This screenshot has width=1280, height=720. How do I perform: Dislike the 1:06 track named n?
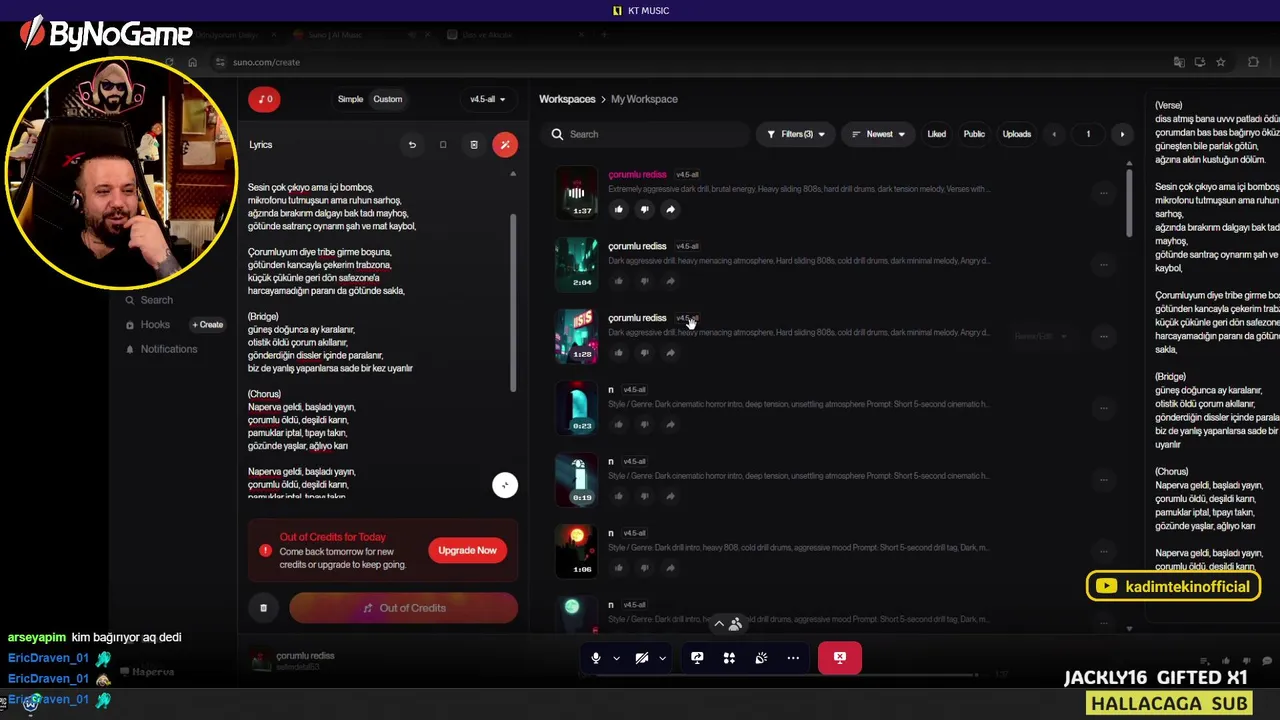pyautogui.click(x=644, y=568)
